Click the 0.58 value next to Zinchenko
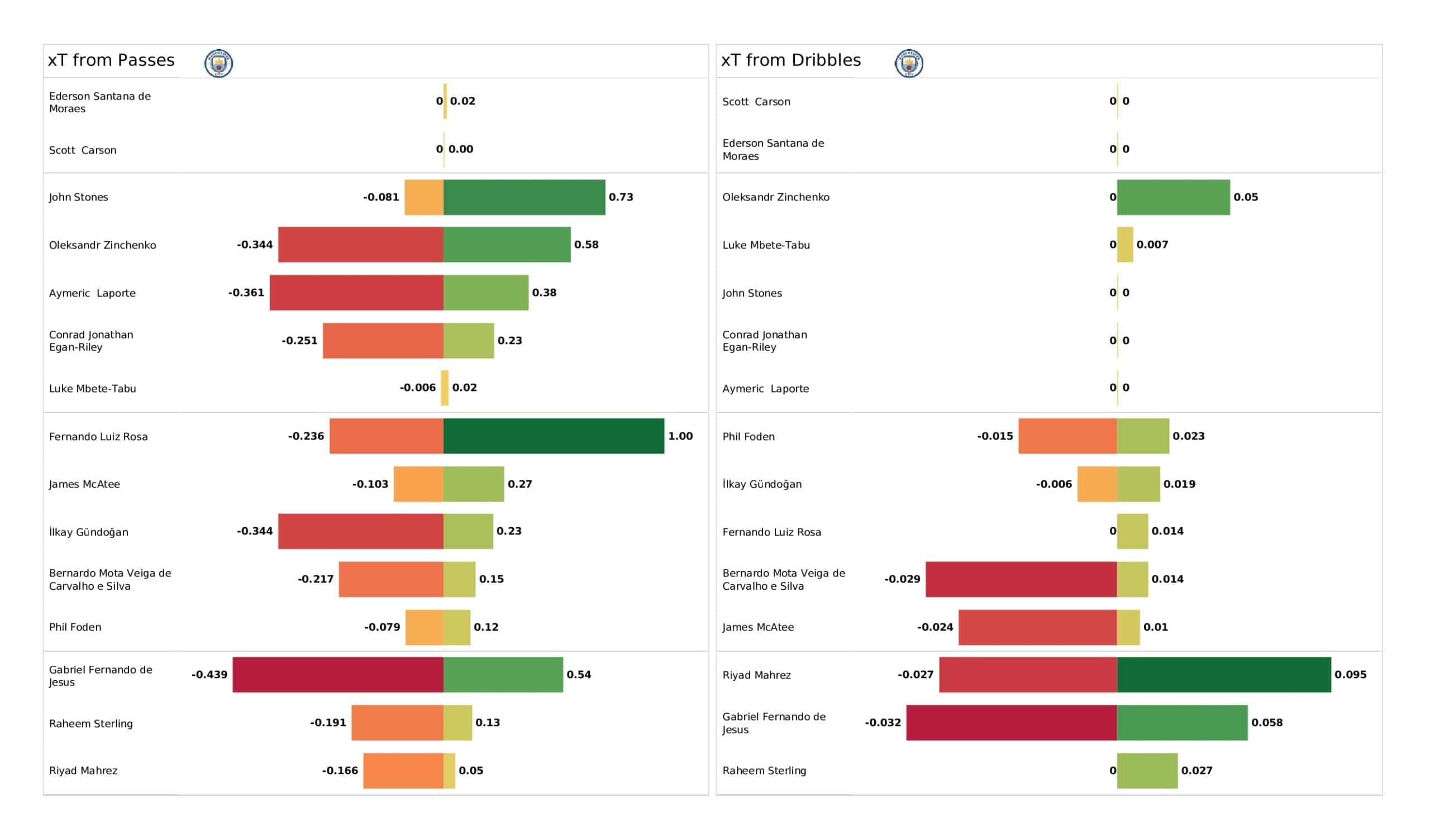Image resolution: width=1430 pixels, height=840 pixels. [586, 245]
